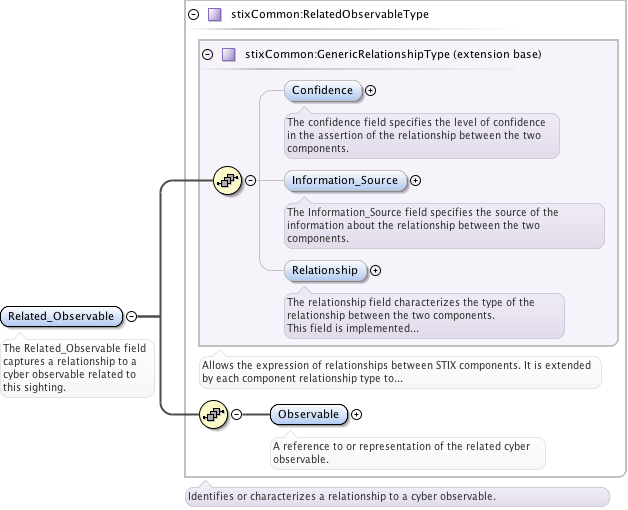Collapse the GenericRelationshipType extension base box
This screenshot has height=510, width=628.
[207, 55]
